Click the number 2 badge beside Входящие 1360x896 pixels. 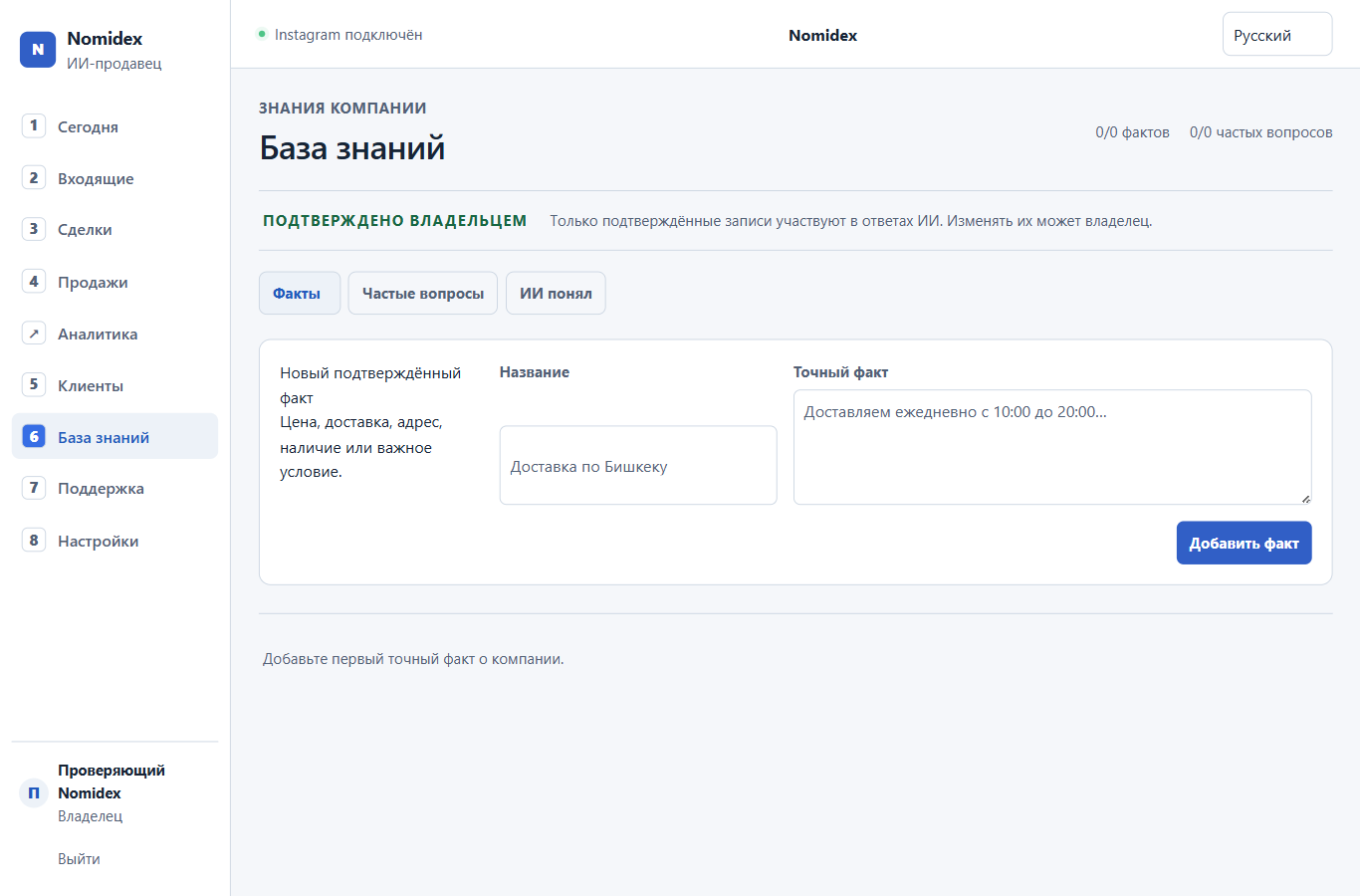click(x=34, y=177)
